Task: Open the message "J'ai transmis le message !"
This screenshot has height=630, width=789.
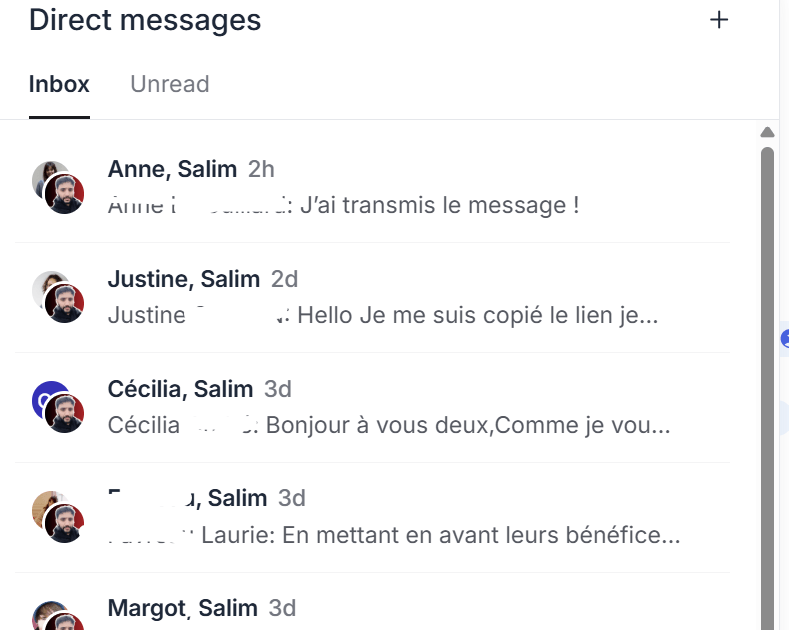Action: [439, 205]
